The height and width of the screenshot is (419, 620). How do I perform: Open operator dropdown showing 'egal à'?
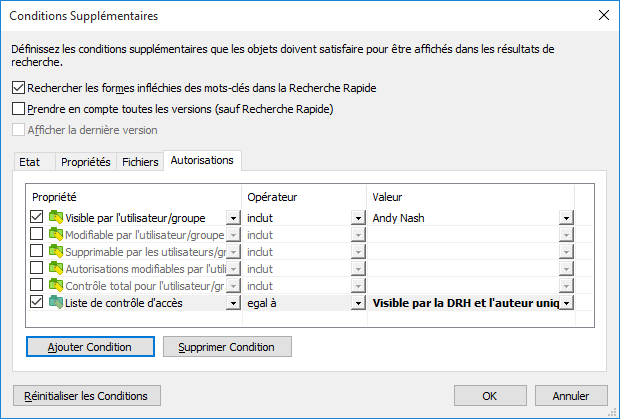coord(357,302)
